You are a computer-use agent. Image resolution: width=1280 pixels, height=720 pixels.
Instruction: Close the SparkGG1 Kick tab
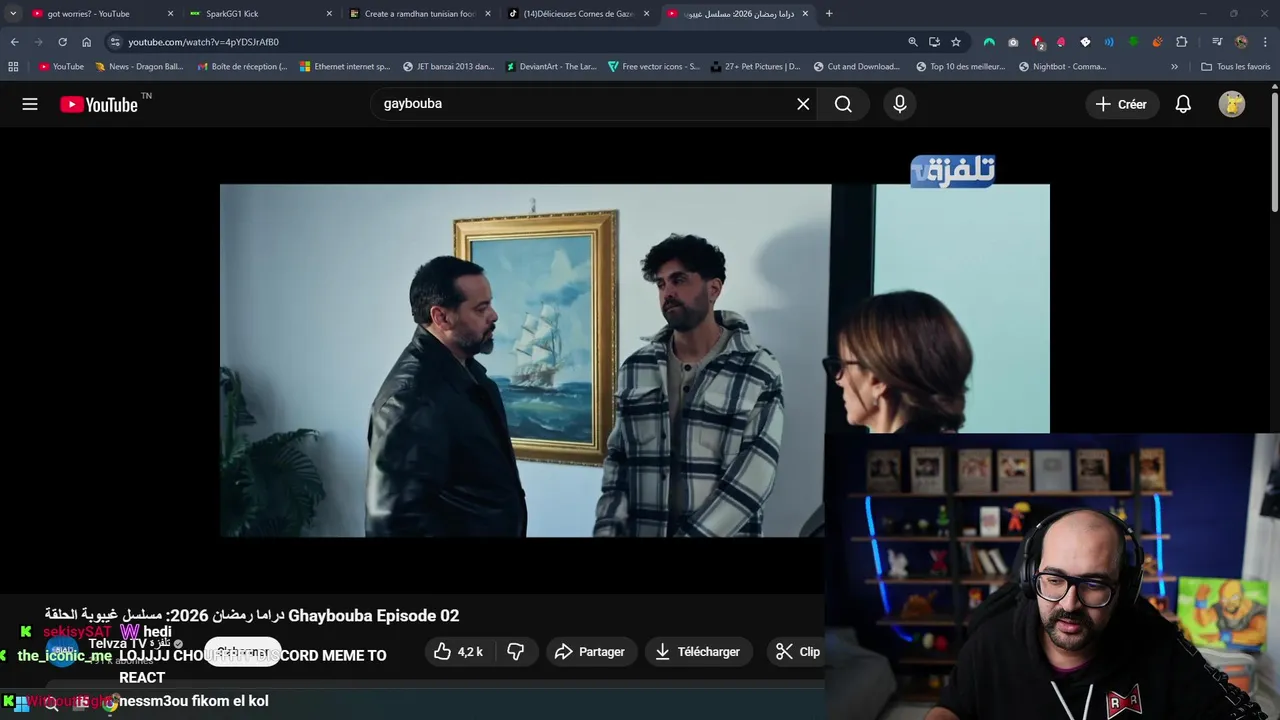coord(329,14)
